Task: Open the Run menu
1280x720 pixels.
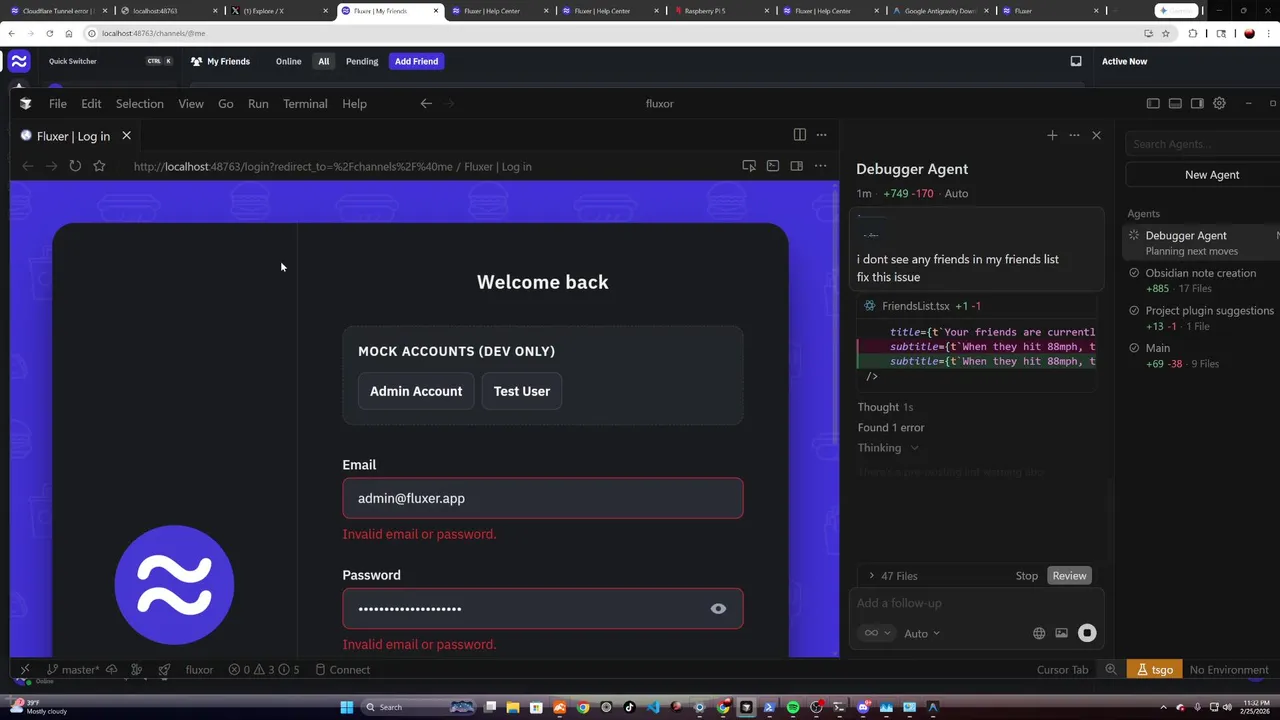Action: (x=258, y=104)
